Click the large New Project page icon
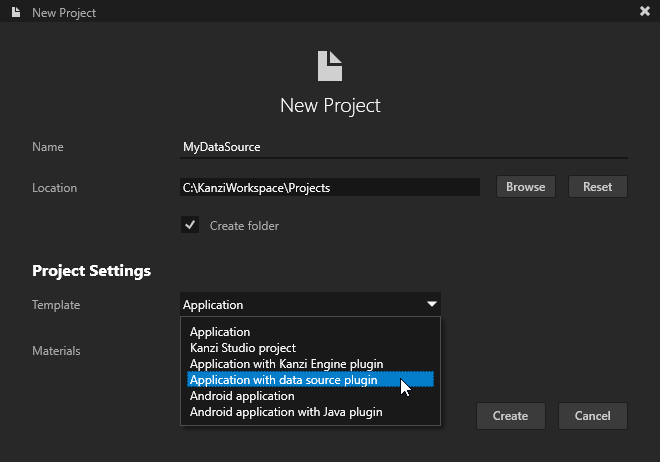Viewport: 660px width, 462px height. [x=330, y=66]
